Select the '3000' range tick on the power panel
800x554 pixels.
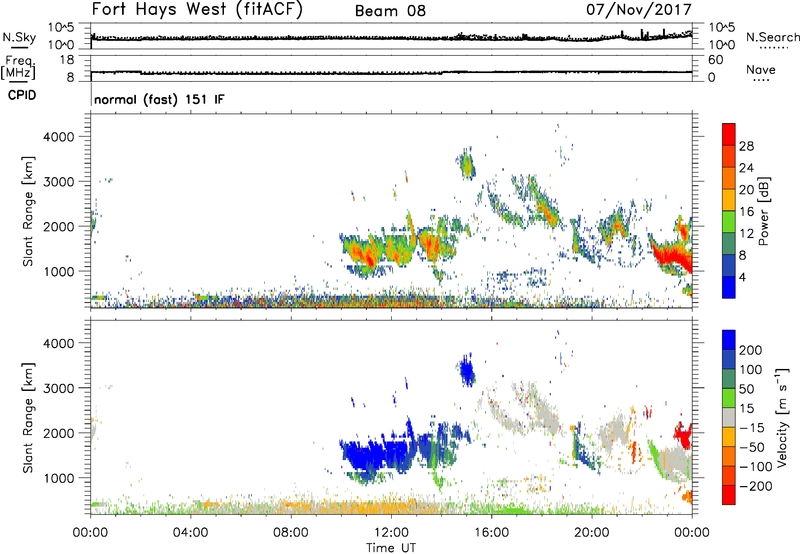coord(59,182)
